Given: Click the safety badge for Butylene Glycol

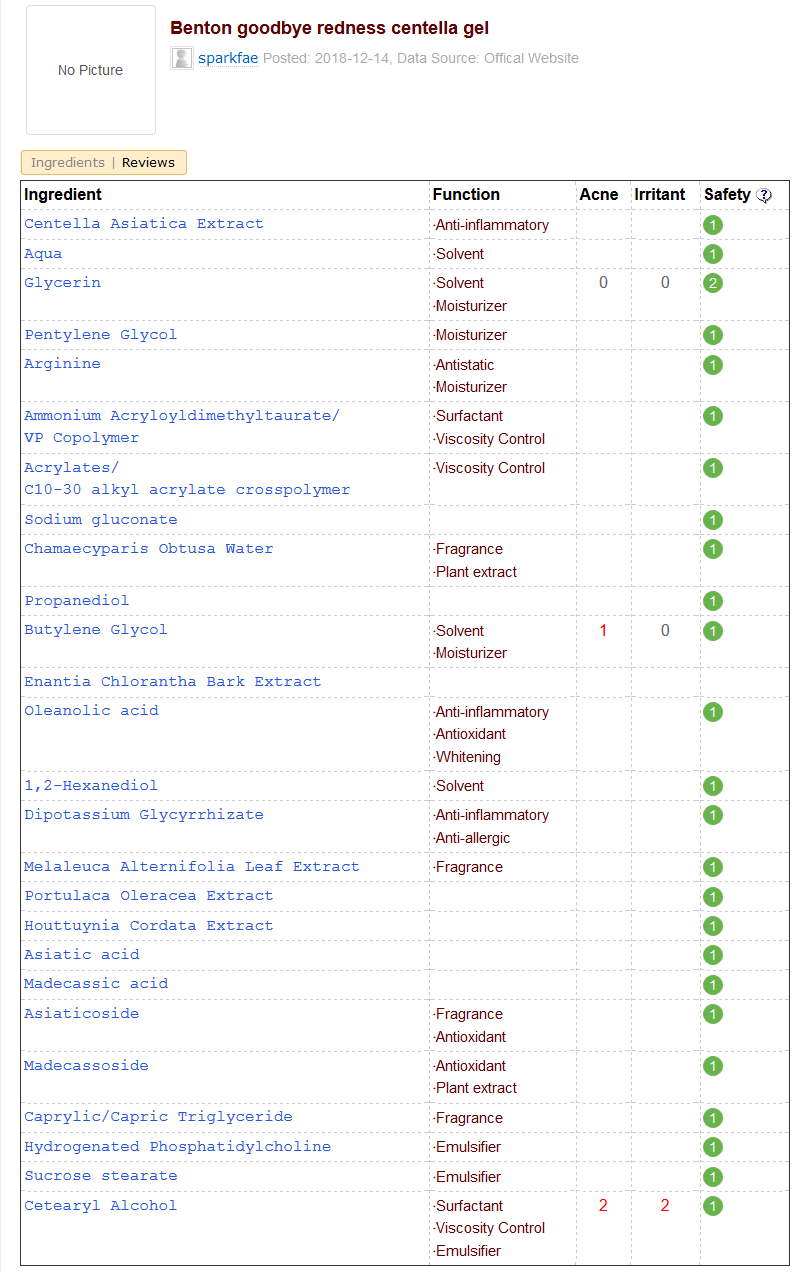Looking at the screenshot, I should (712, 631).
